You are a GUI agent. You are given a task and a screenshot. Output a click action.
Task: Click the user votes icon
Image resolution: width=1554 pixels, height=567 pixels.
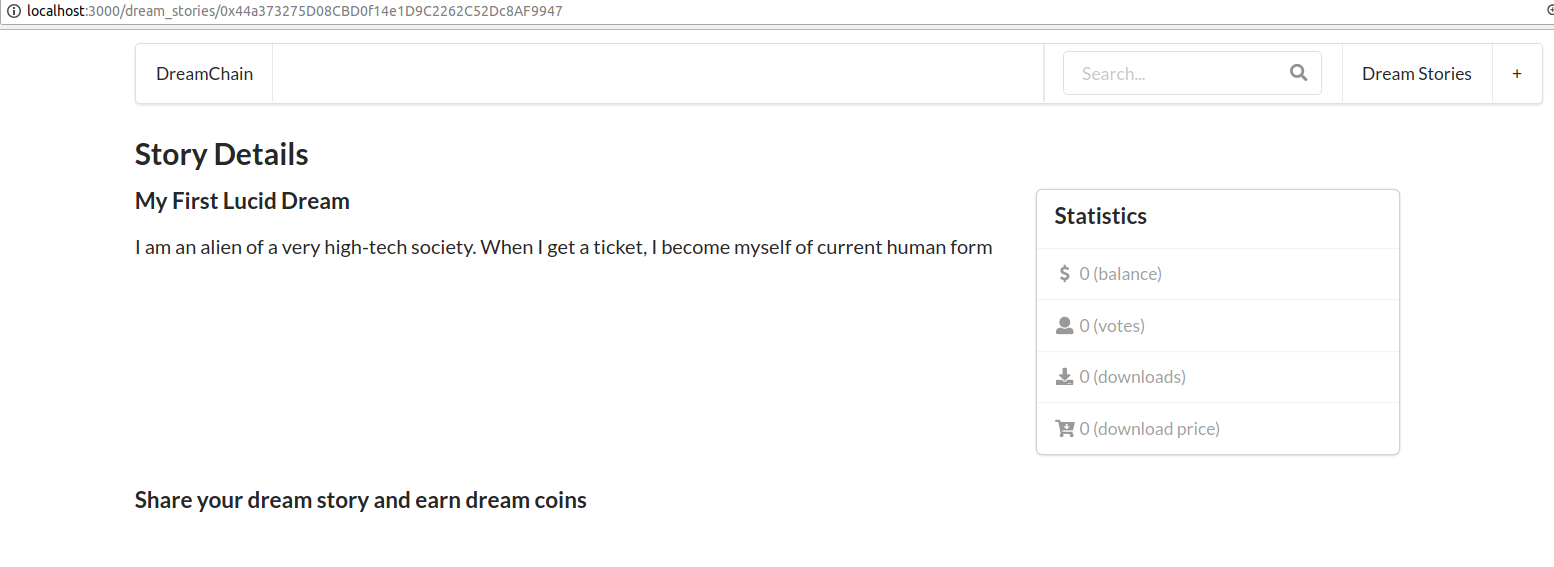1064,325
